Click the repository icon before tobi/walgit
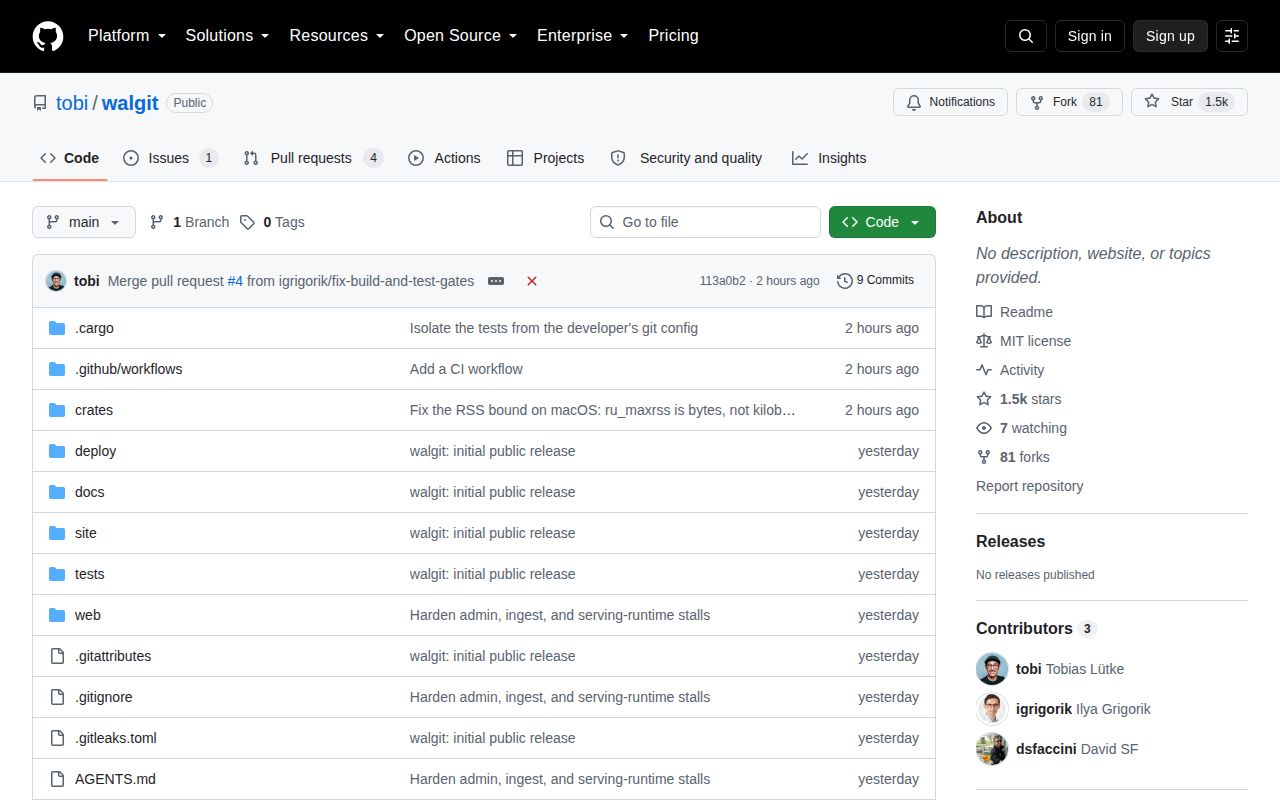Screen dimensions: 1280x800 (x=40, y=103)
